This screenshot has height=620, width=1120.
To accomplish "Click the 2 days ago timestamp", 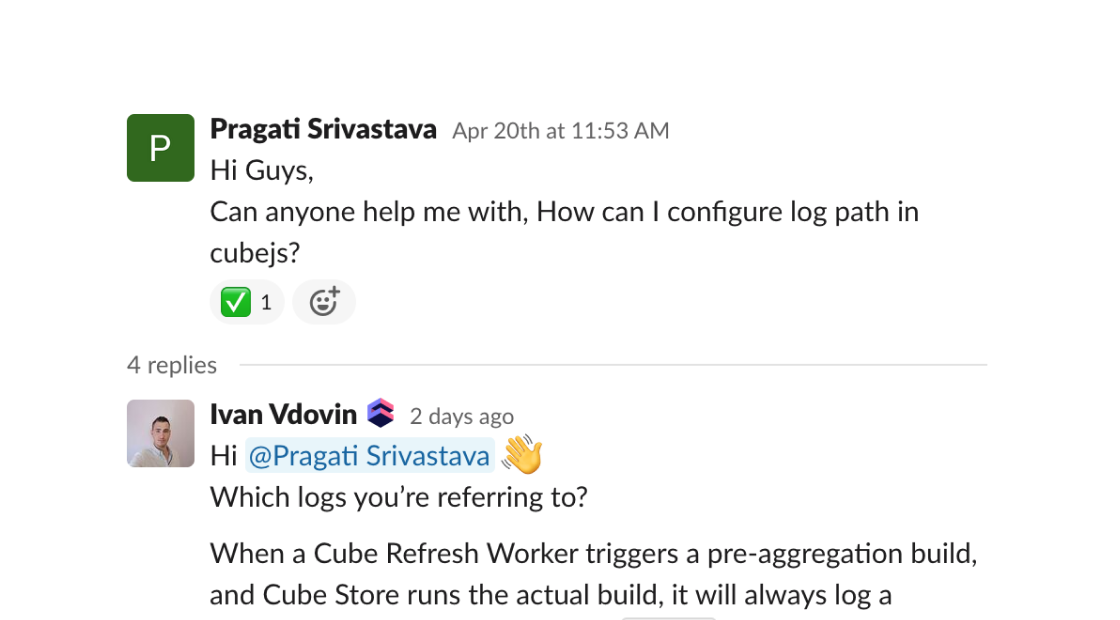I will click(461, 416).
